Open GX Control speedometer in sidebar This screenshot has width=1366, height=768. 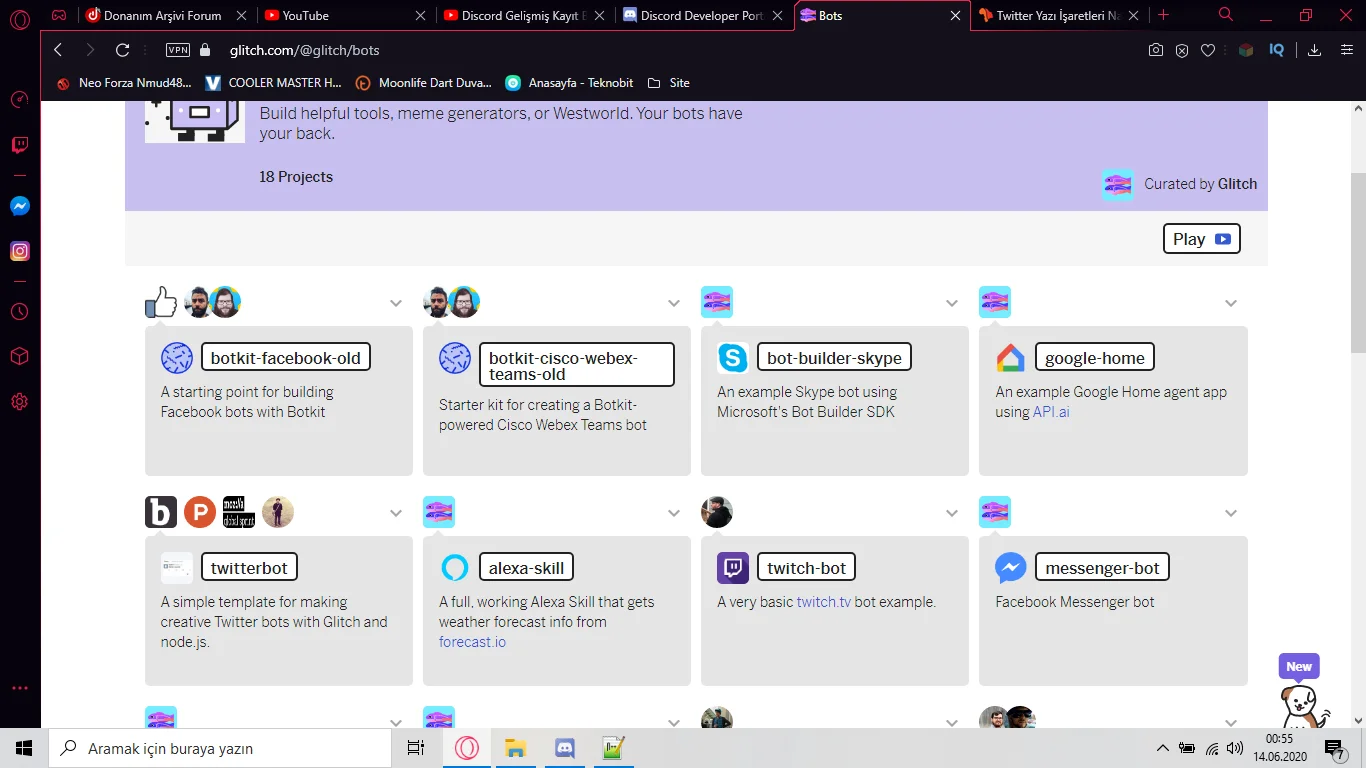[20, 99]
